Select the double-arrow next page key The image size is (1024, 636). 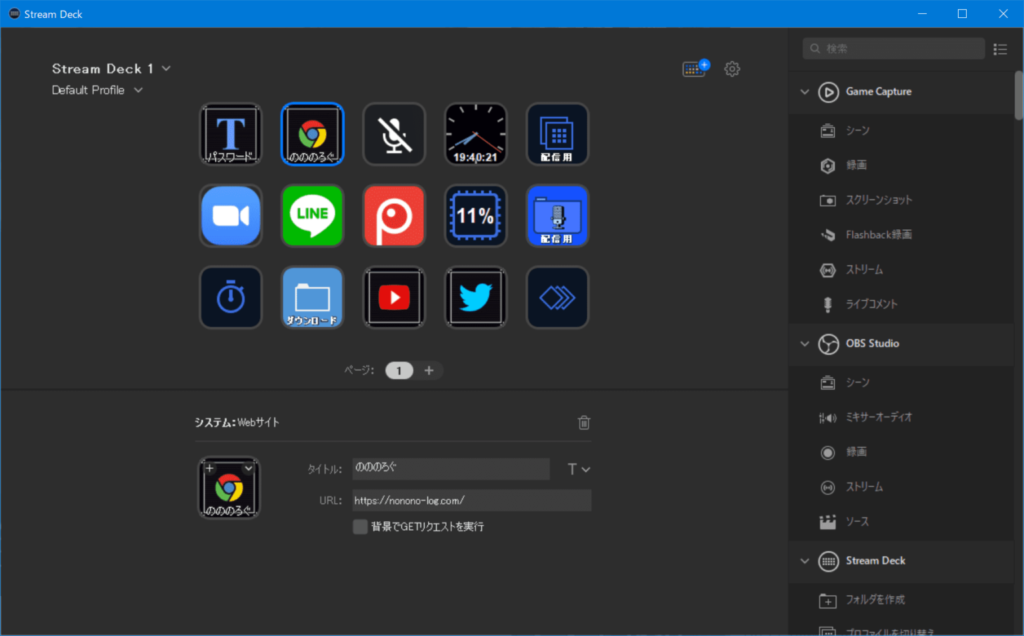coord(557,297)
